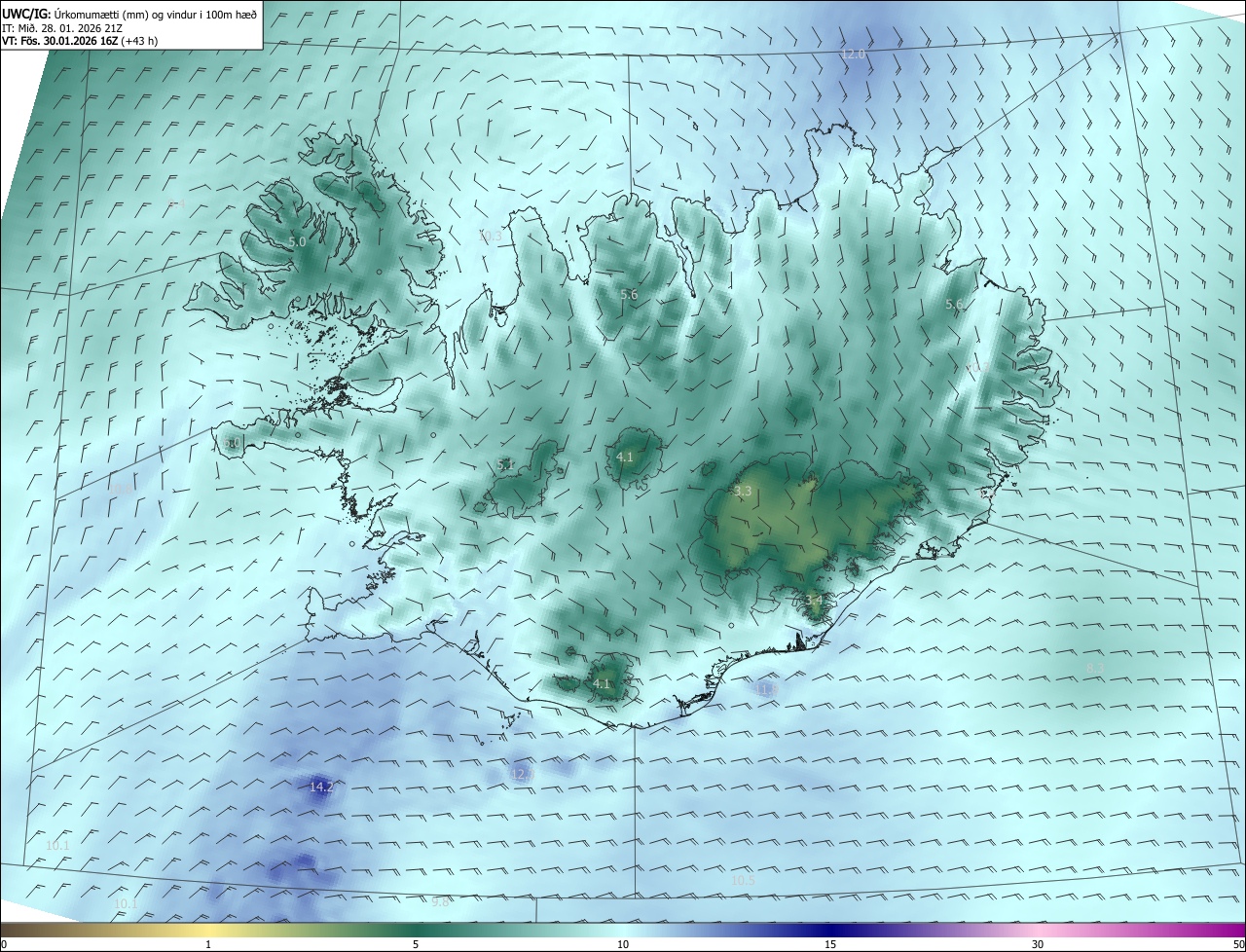Click the 10.5 value near the bottom edge

click(x=743, y=881)
